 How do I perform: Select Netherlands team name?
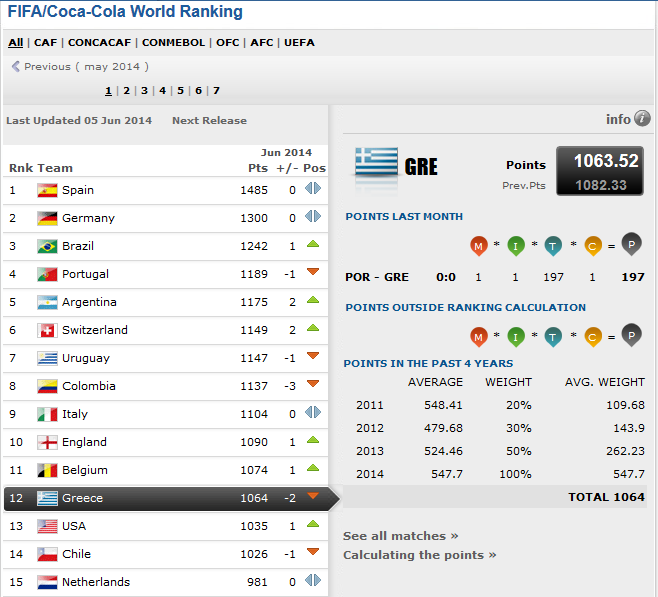96,582
